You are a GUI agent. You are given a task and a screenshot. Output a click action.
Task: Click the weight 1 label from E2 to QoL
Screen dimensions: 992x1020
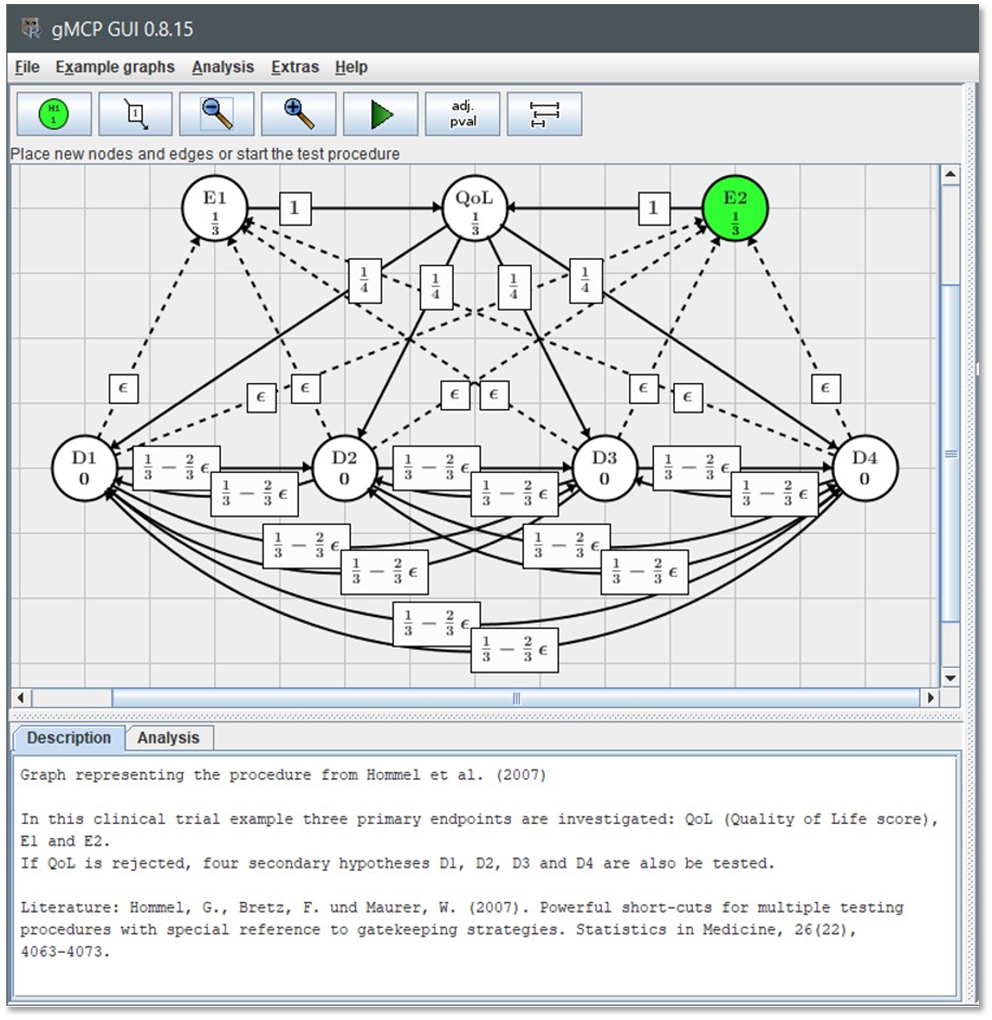coord(654,209)
